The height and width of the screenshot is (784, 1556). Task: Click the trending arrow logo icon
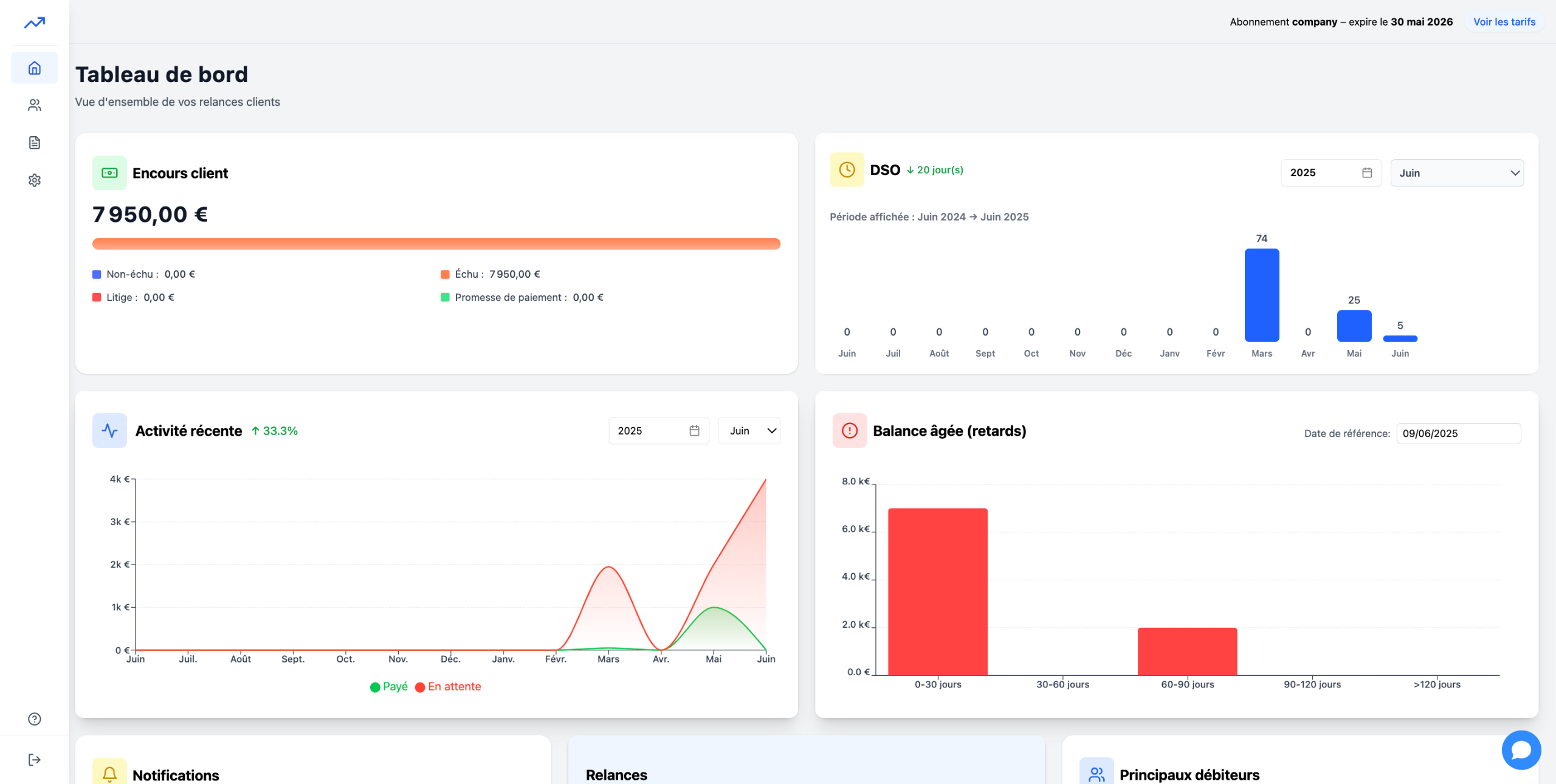tap(35, 23)
